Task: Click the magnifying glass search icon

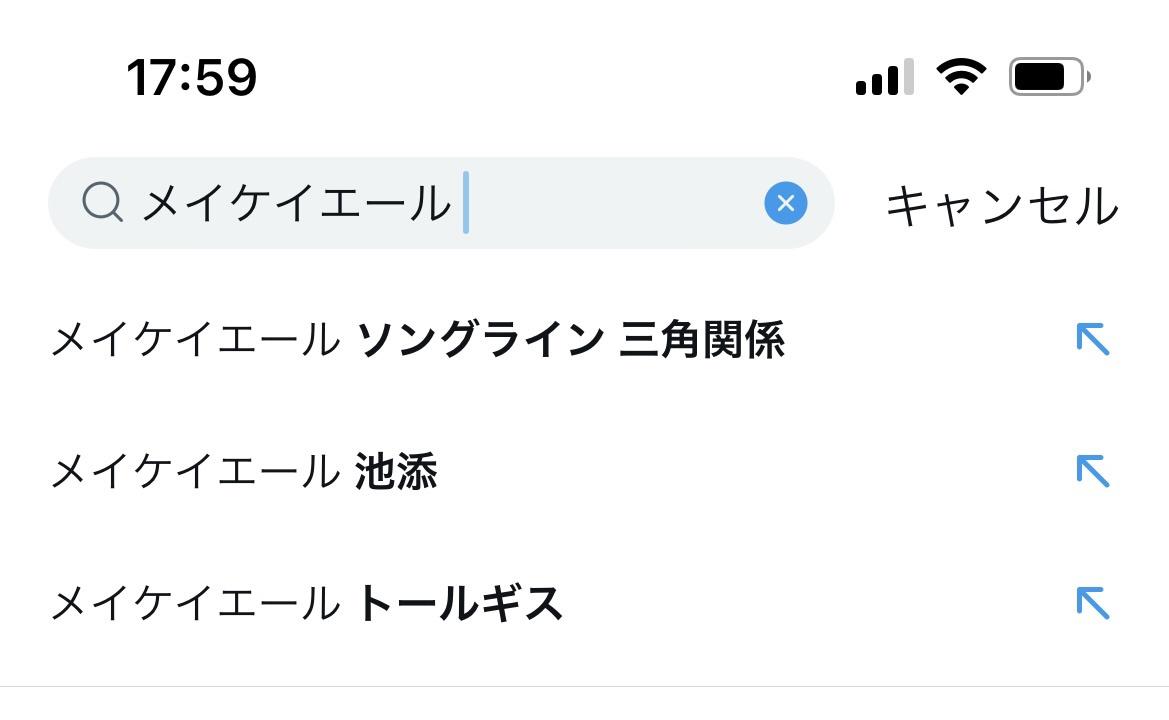Action: (102, 203)
